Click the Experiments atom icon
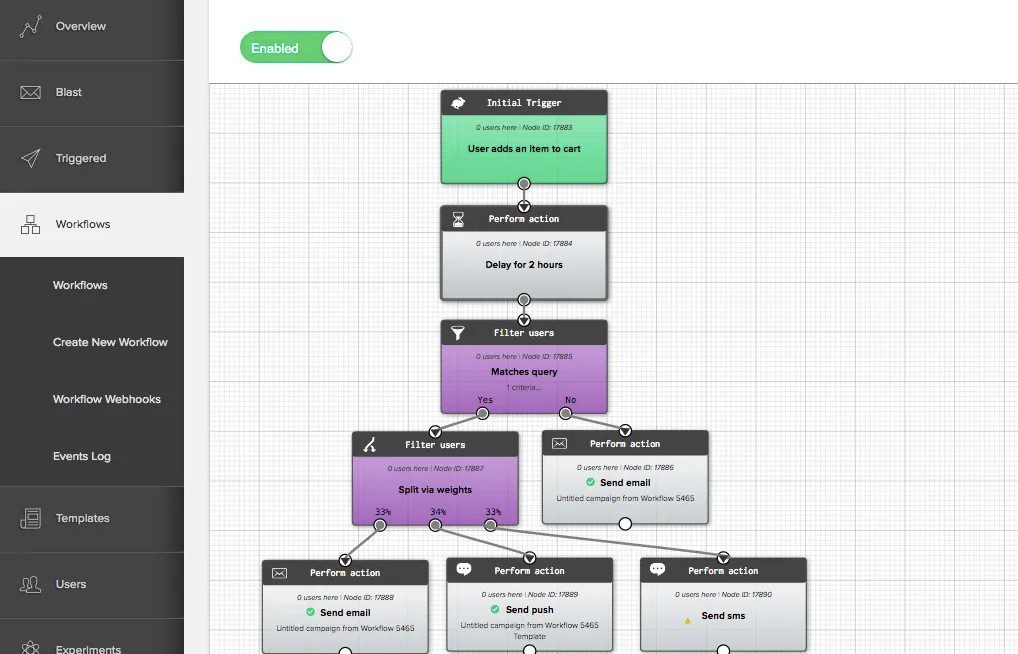This screenshot has height=654, width=1018. 31,648
